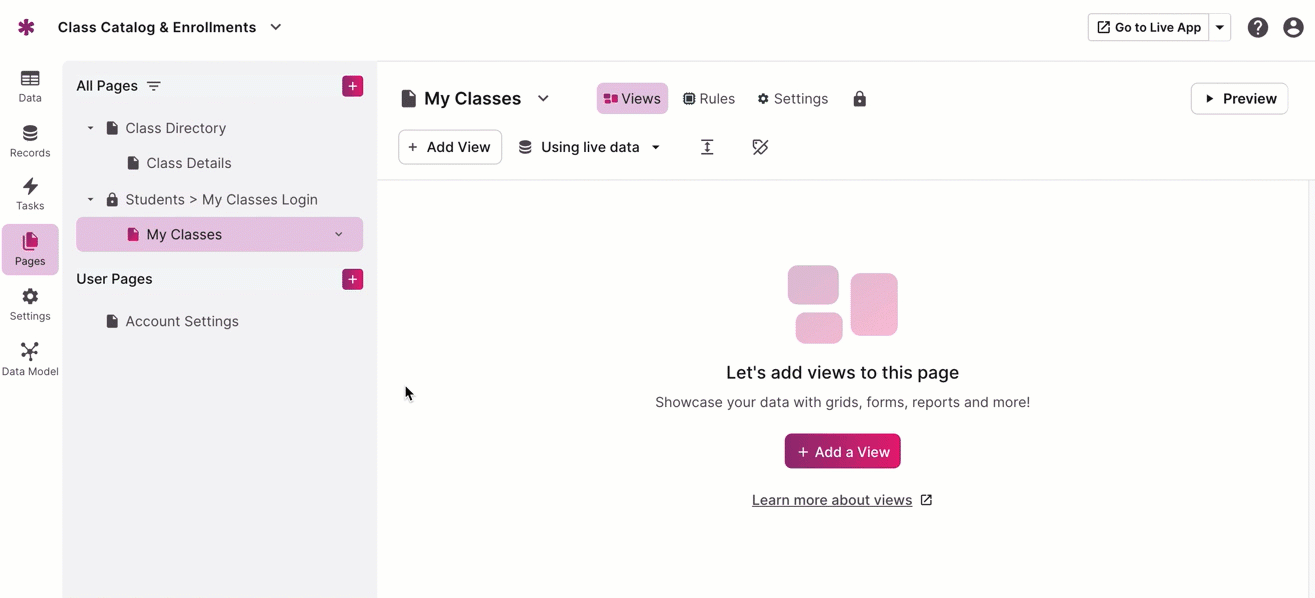Go to Tasks in left sidebar
This screenshot has width=1315, height=598.
[x=30, y=194]
